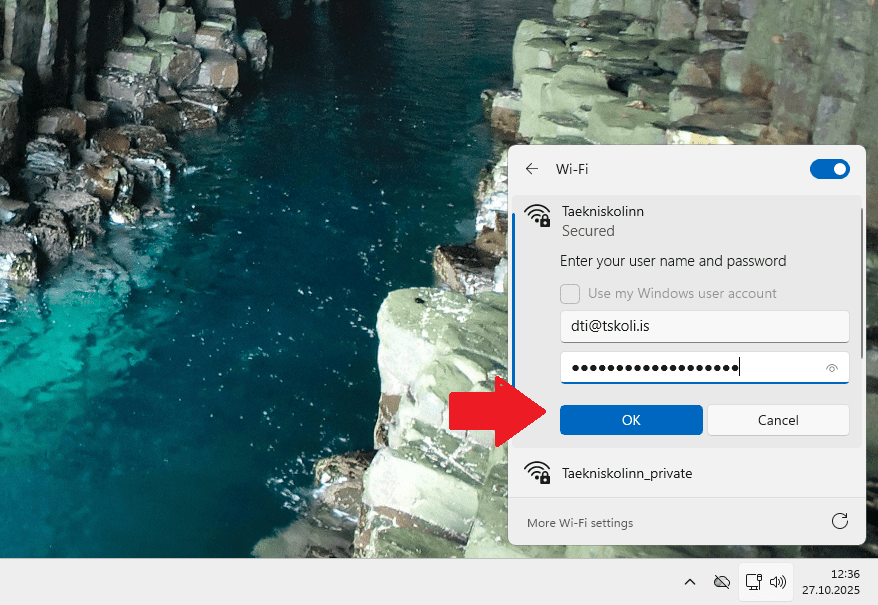Click the Taekniskolinn_private Wi-Fi signal icon
This screenshot has height=605, width=878.
coord(538,473)
